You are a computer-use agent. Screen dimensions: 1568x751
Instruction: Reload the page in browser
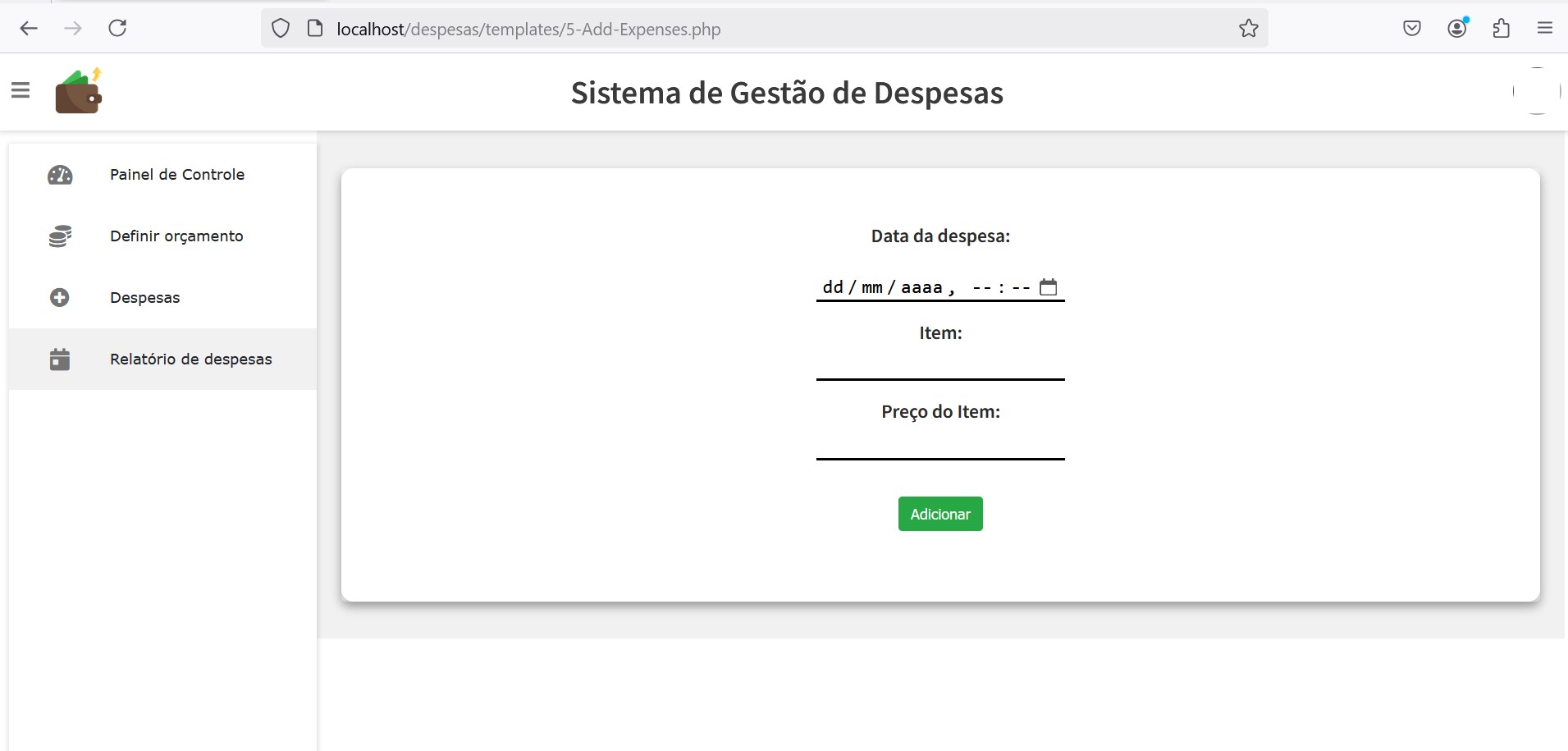pos(117,29)
